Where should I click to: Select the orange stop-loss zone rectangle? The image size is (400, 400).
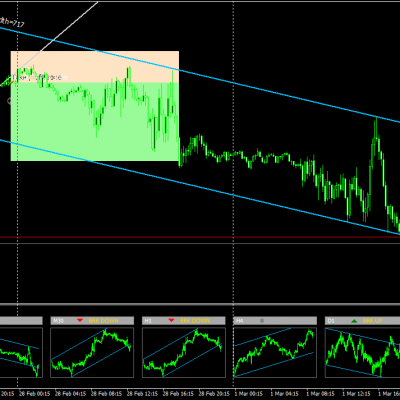click(95, 67)
